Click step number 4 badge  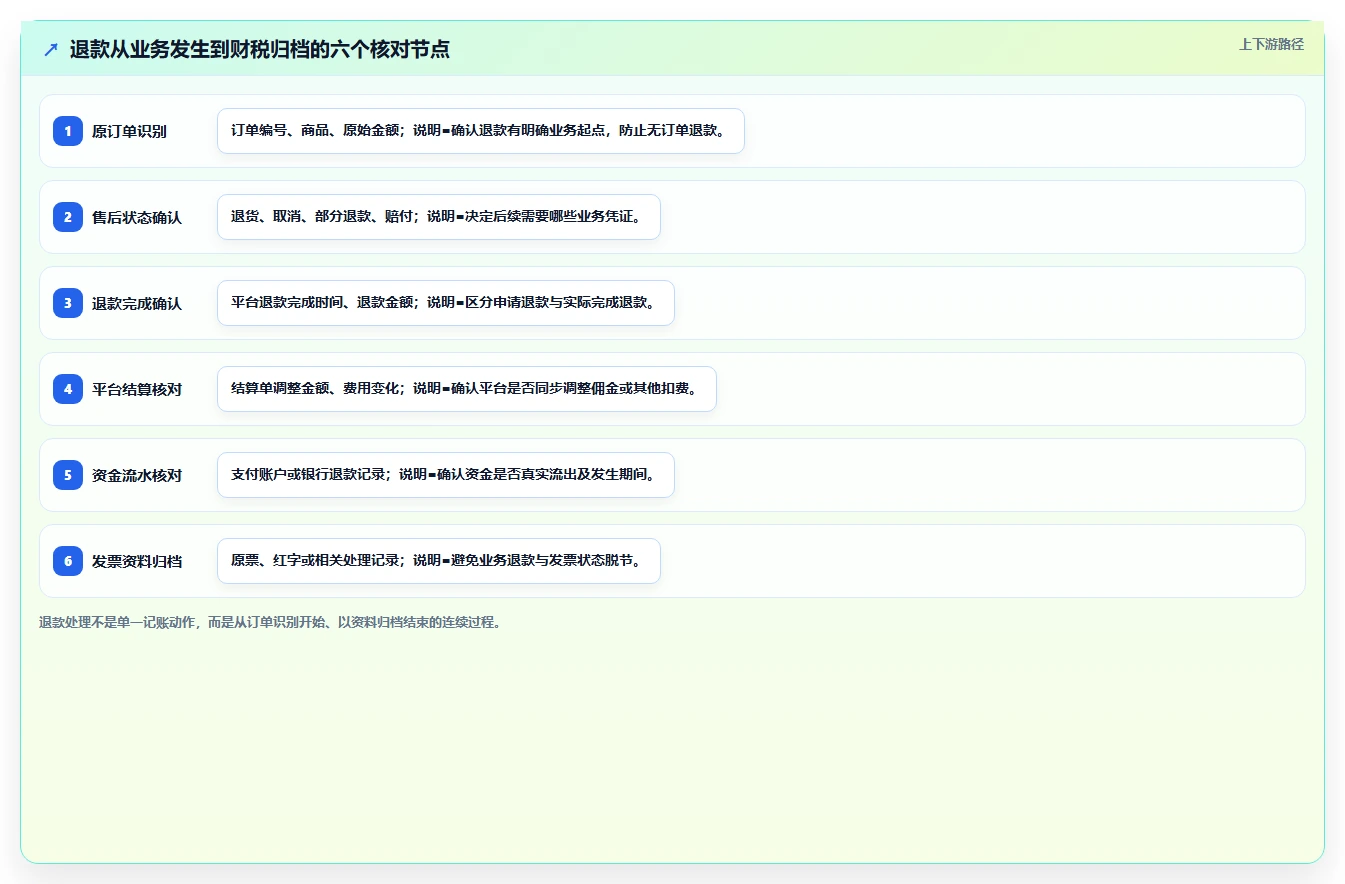coord(68,389)
